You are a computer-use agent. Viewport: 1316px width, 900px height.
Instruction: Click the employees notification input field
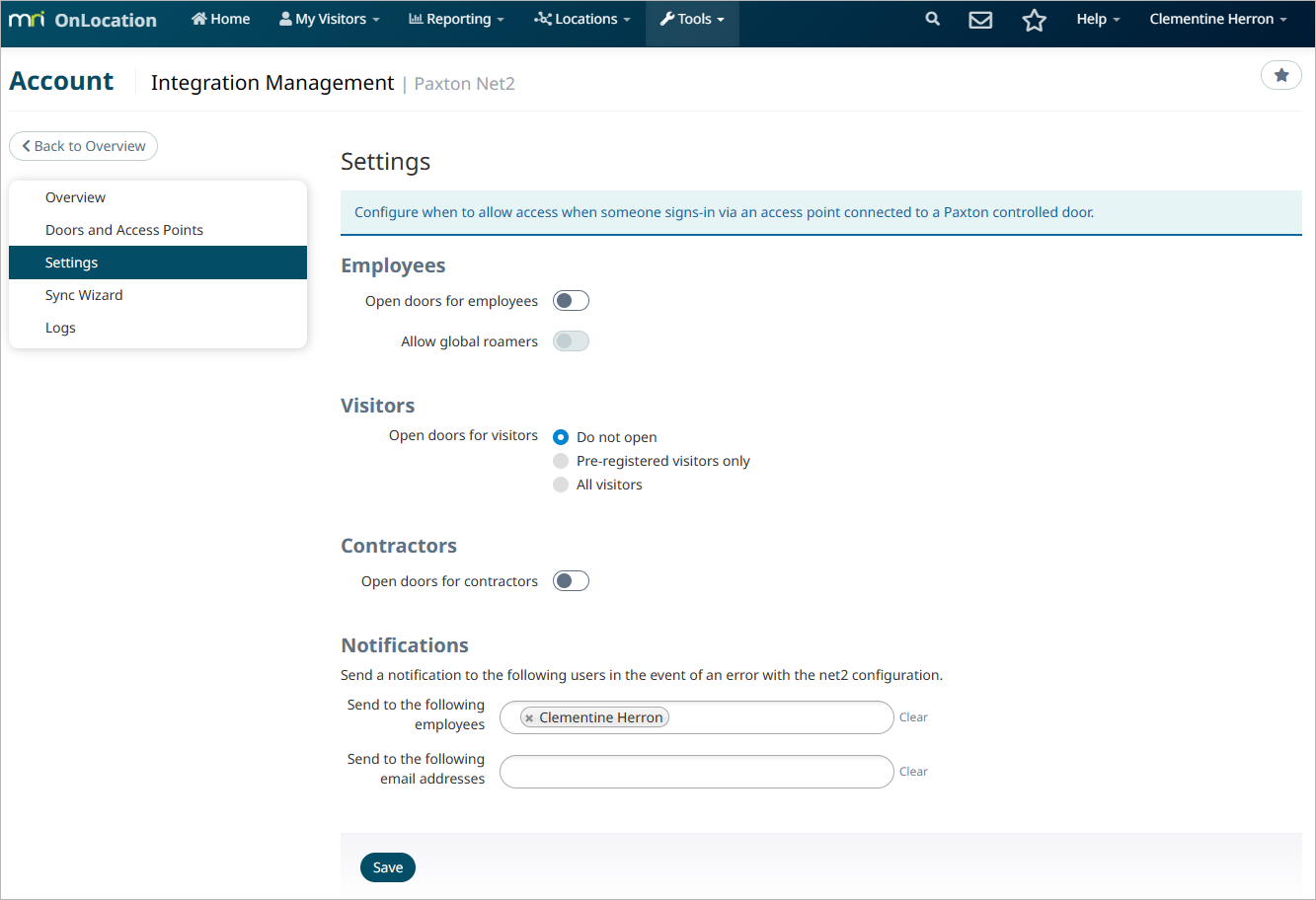click(696, 717)
